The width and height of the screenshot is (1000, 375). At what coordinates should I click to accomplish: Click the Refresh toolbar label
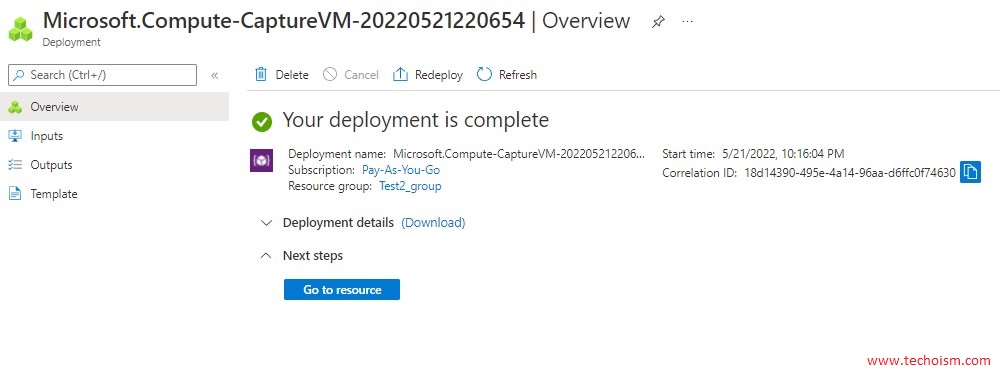(x=518, y=75)
